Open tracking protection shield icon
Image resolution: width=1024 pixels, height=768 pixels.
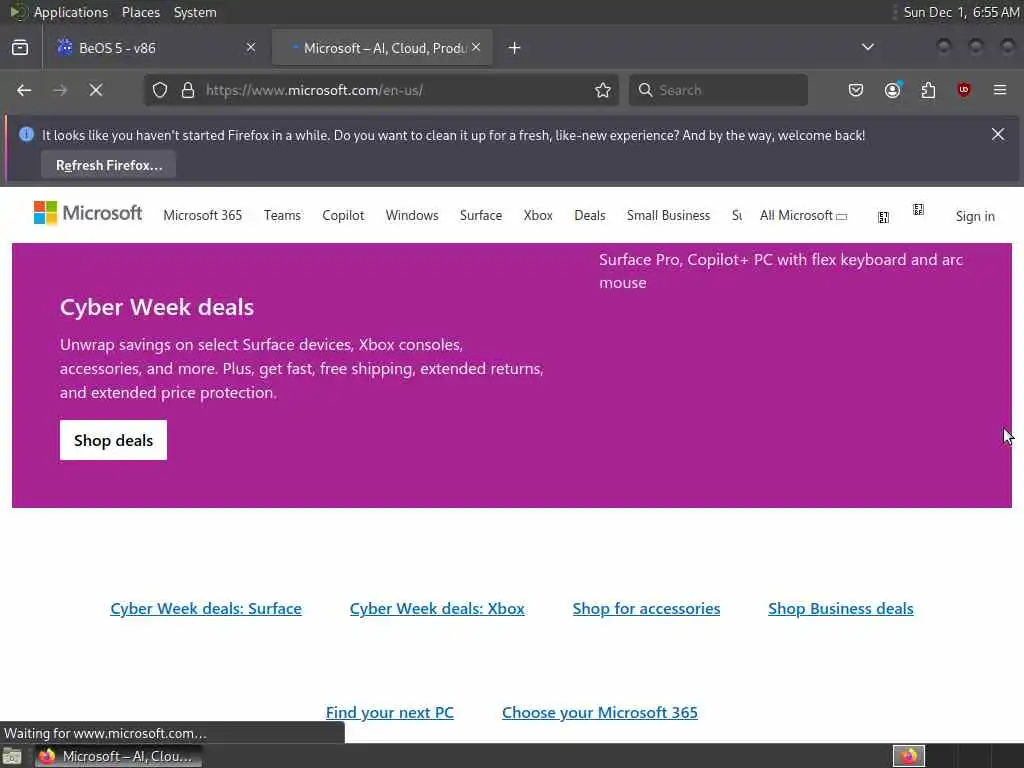(x=160, y=90)
